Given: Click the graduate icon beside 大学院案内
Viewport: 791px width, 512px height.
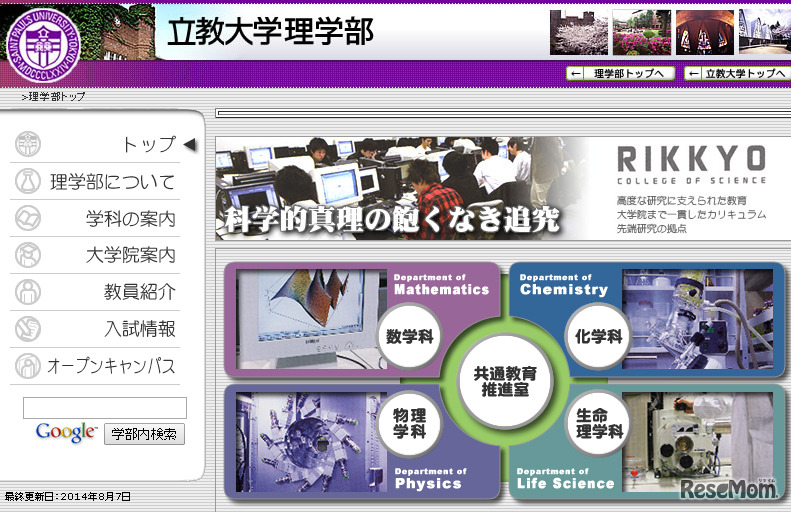Looking at the screenshot, I should coord(27,255).
